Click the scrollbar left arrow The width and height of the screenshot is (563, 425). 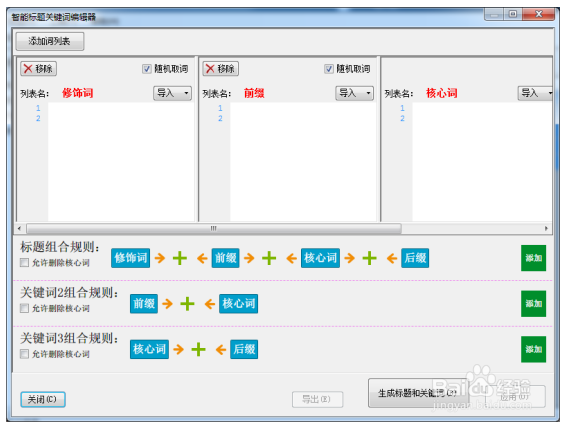point(19,228)
